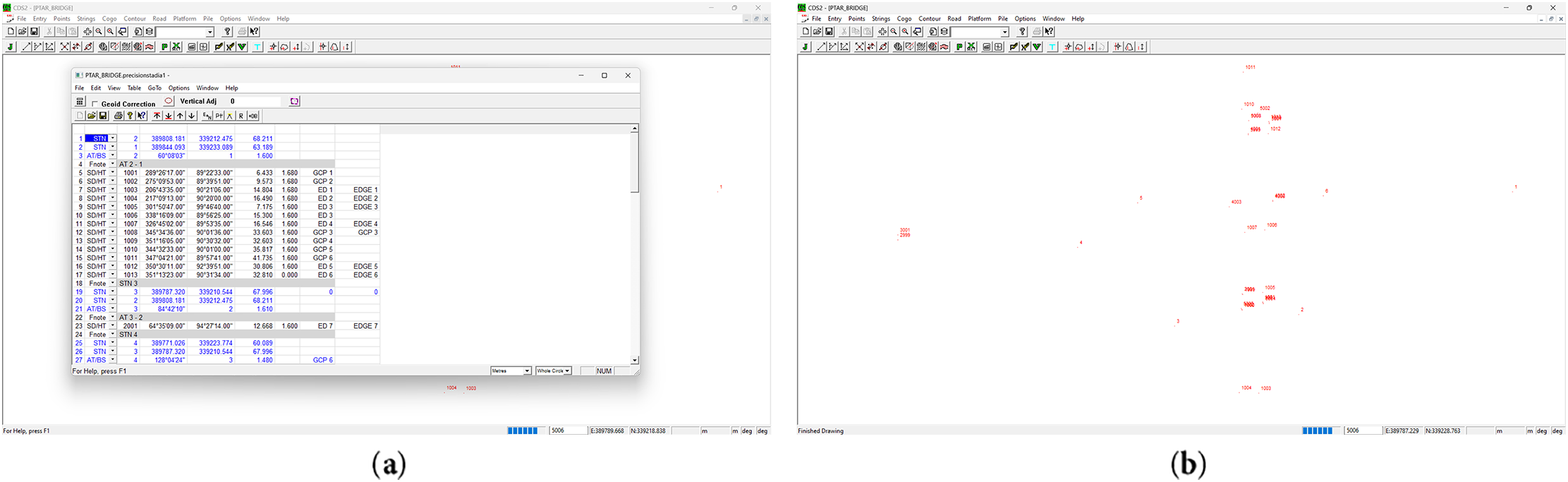Click the red ellipse icon before Vertical Adj
The image size is (1568, 482).
coord(169,102)
